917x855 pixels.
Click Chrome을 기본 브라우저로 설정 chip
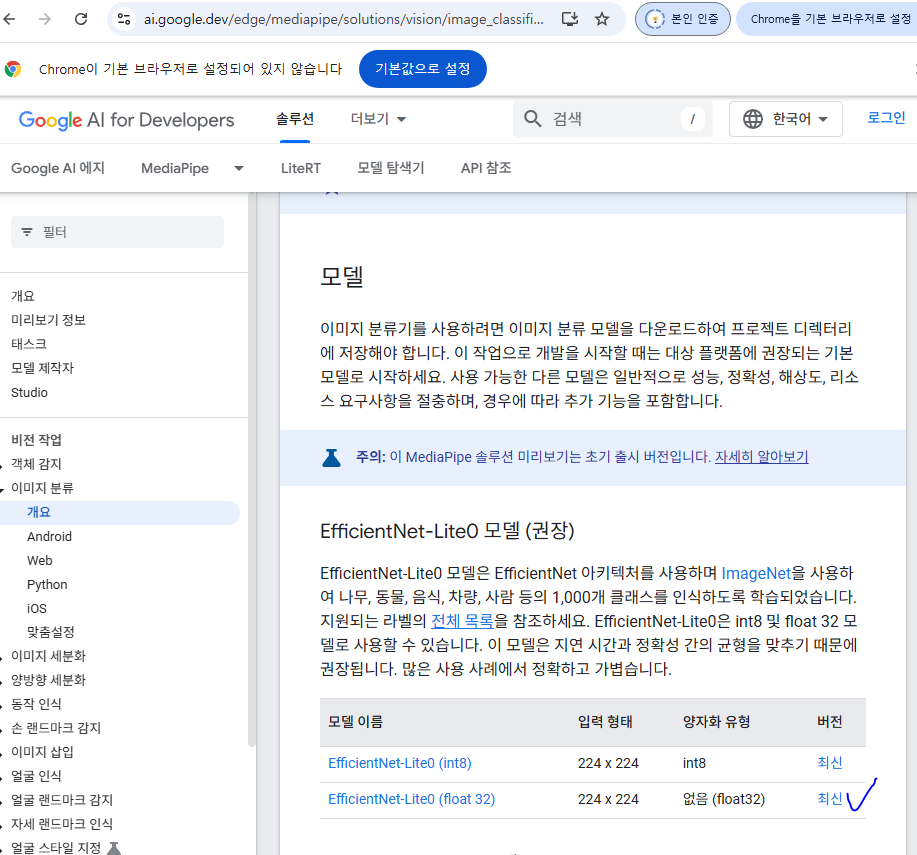pyautogui.click(x=828, y=19)
